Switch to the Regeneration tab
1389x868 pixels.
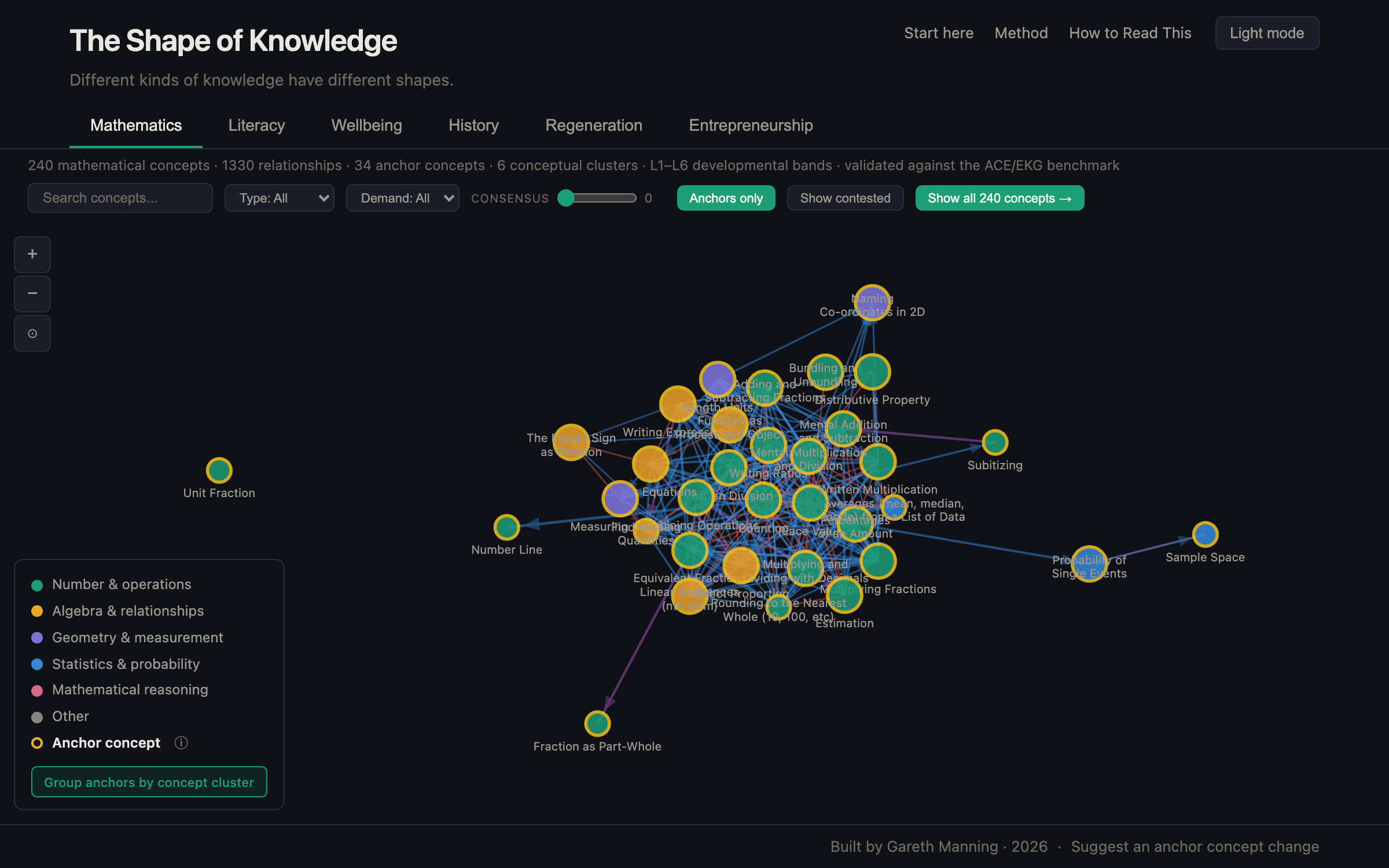coord(594,125)
